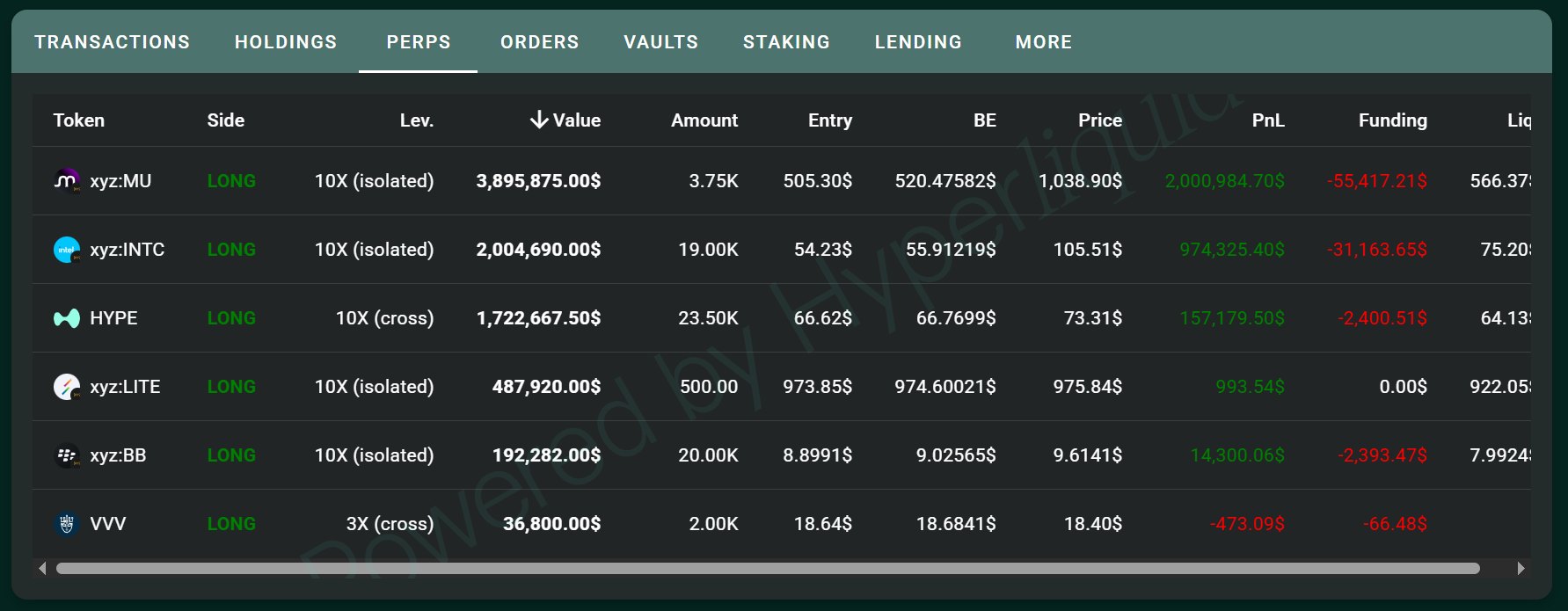Click the HYPE token logo icon
This screenshot has width=1568, height=611.
click(67, 318)
